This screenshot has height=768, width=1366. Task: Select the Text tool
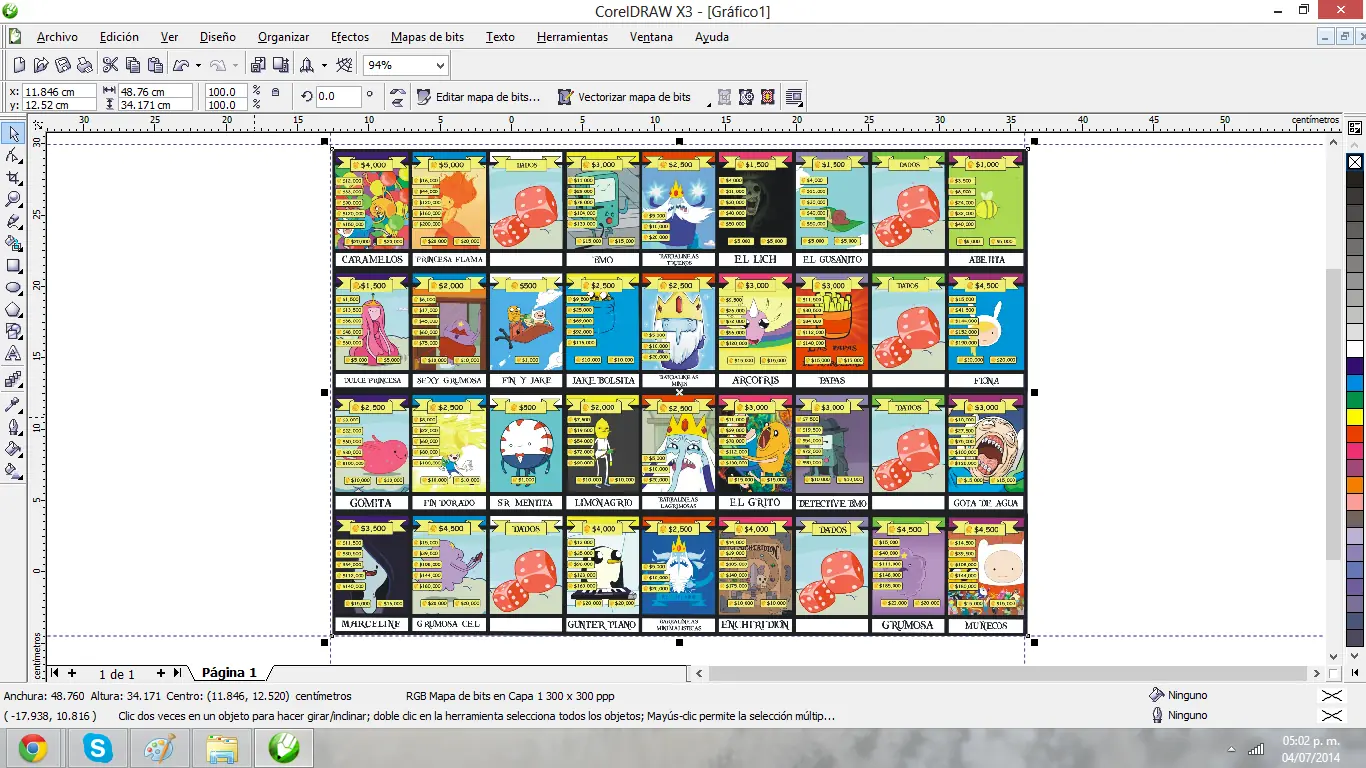click(14, 354)
